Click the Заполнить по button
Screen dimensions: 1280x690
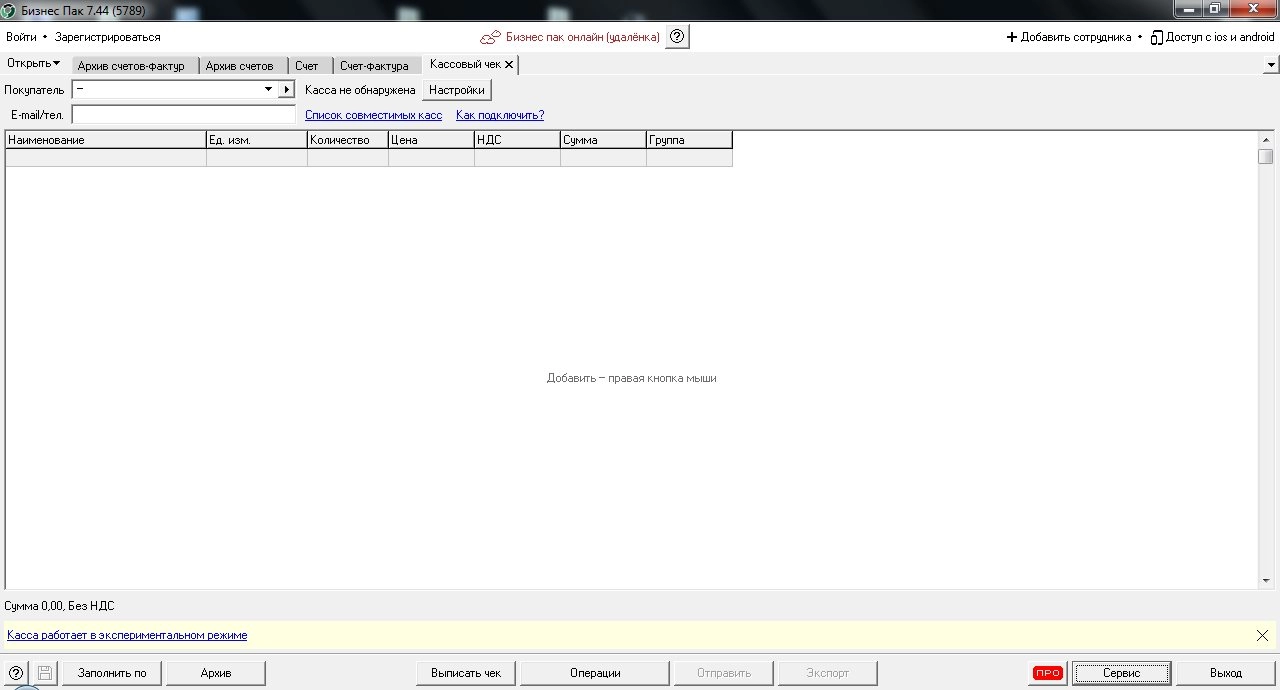pos(112,673)
